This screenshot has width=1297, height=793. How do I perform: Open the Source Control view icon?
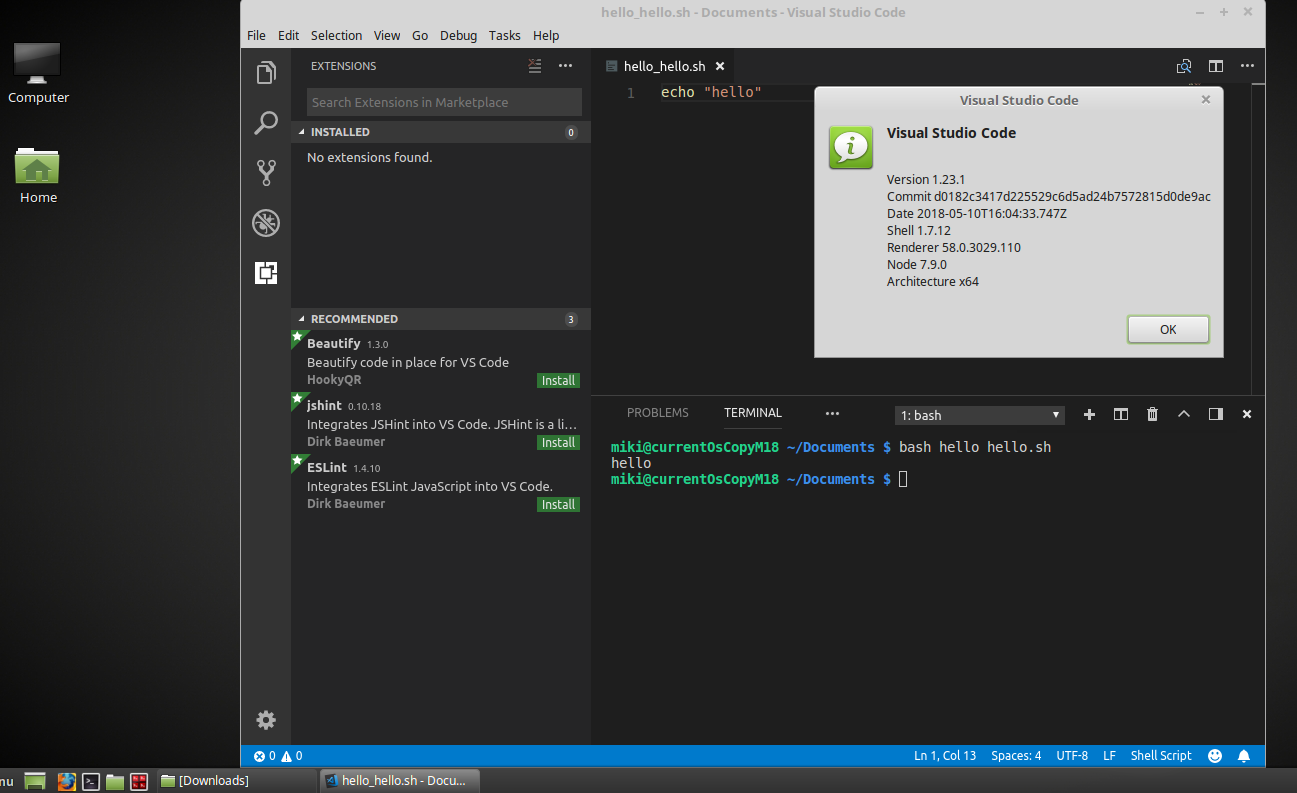tap(266, 172)
